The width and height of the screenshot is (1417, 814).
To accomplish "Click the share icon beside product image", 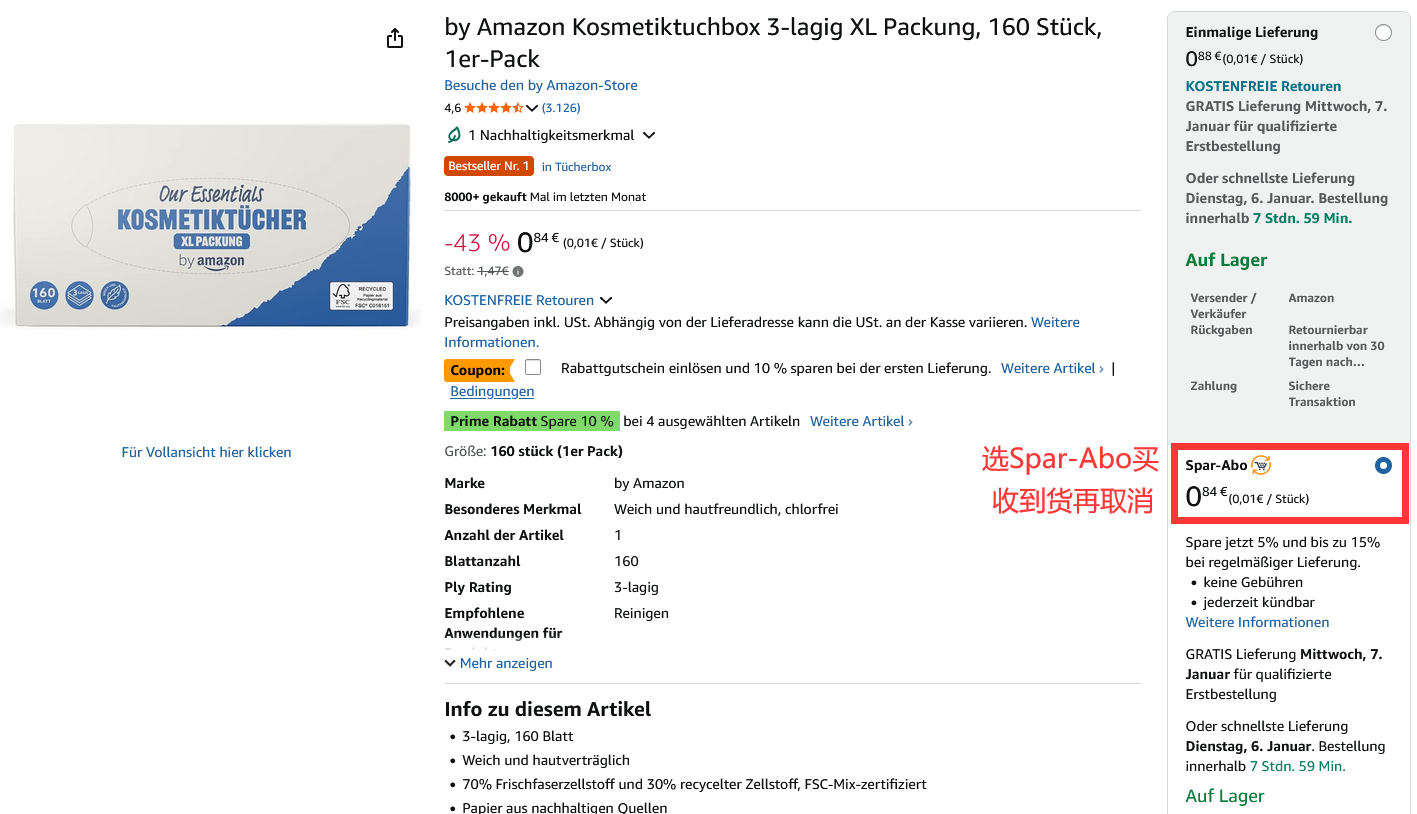I will [395, 38].
